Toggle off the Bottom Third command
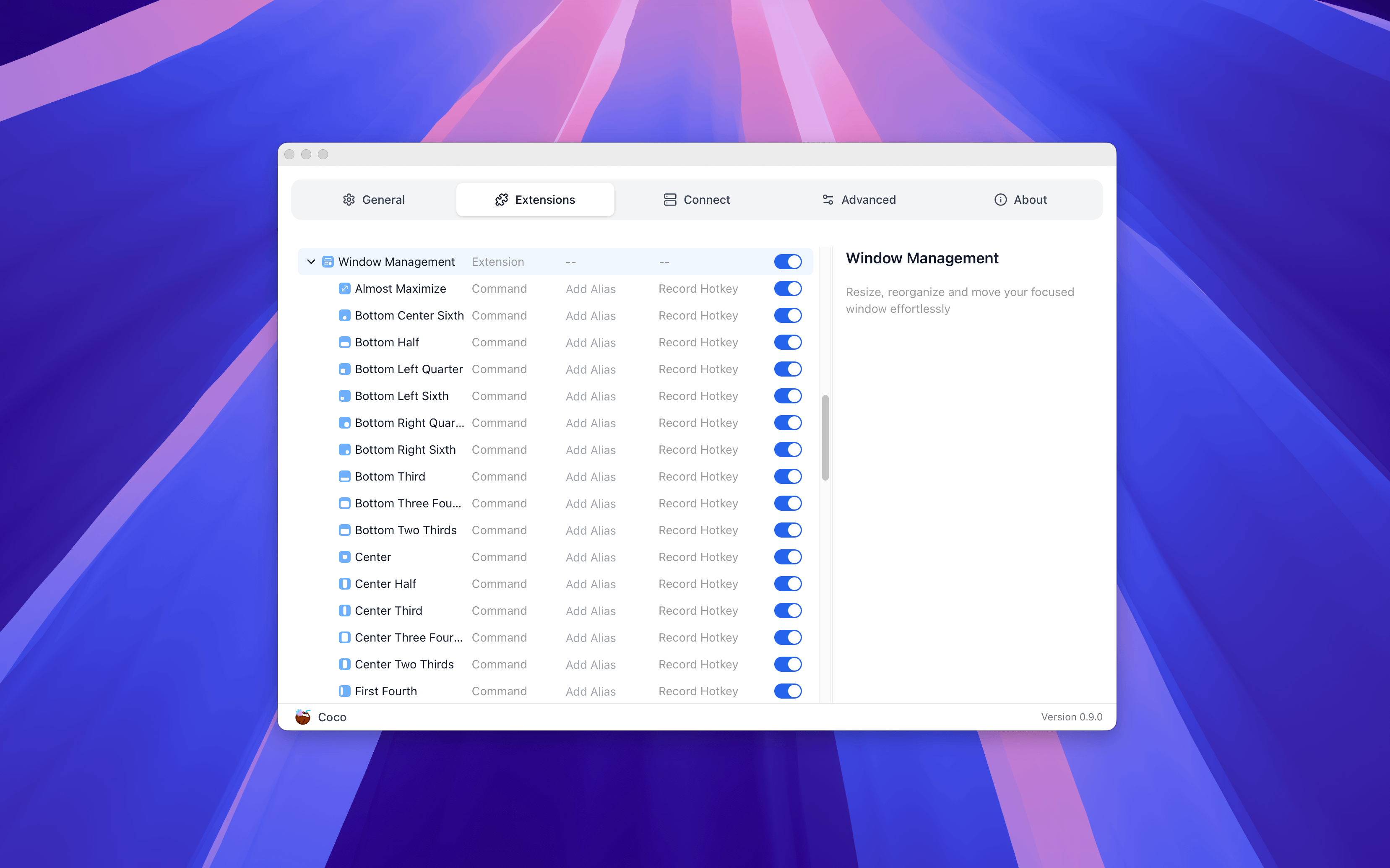The width and height of the screenshot is (1390, 868). pyautogui.click(x=787, y=476)
